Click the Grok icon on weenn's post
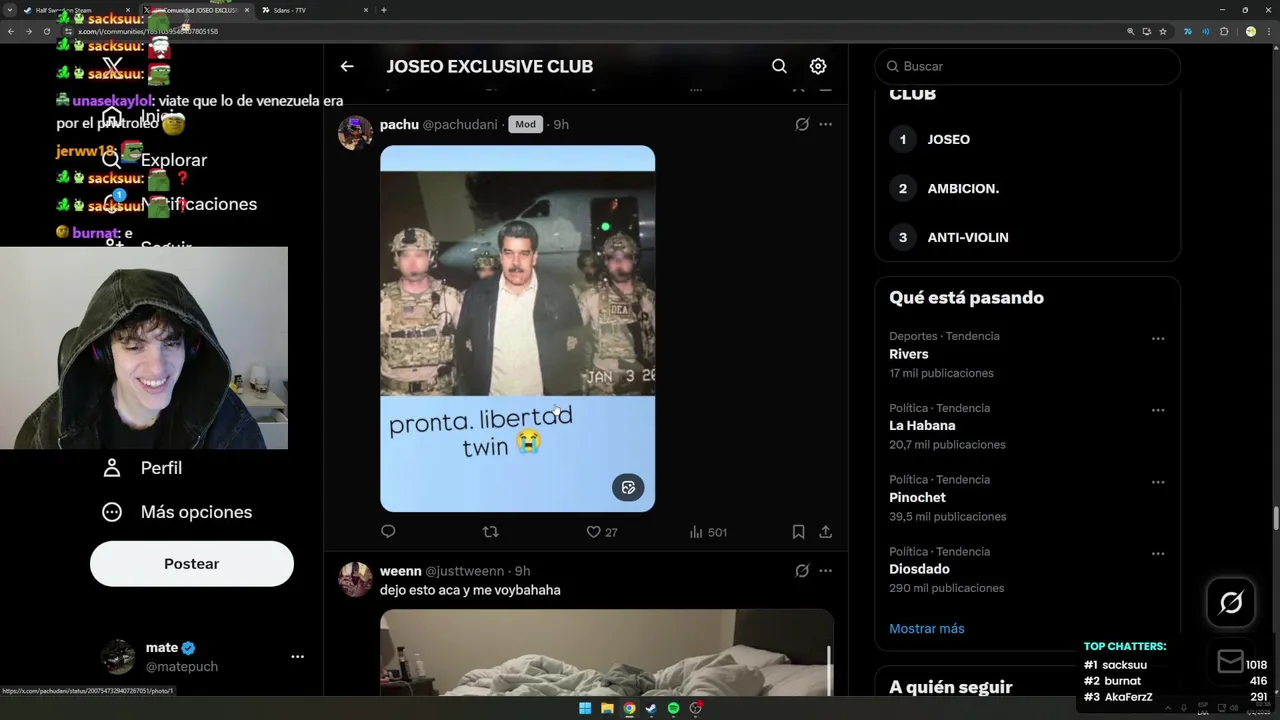The height and width of the screenshot is (720, 1280). click(802, 571)
